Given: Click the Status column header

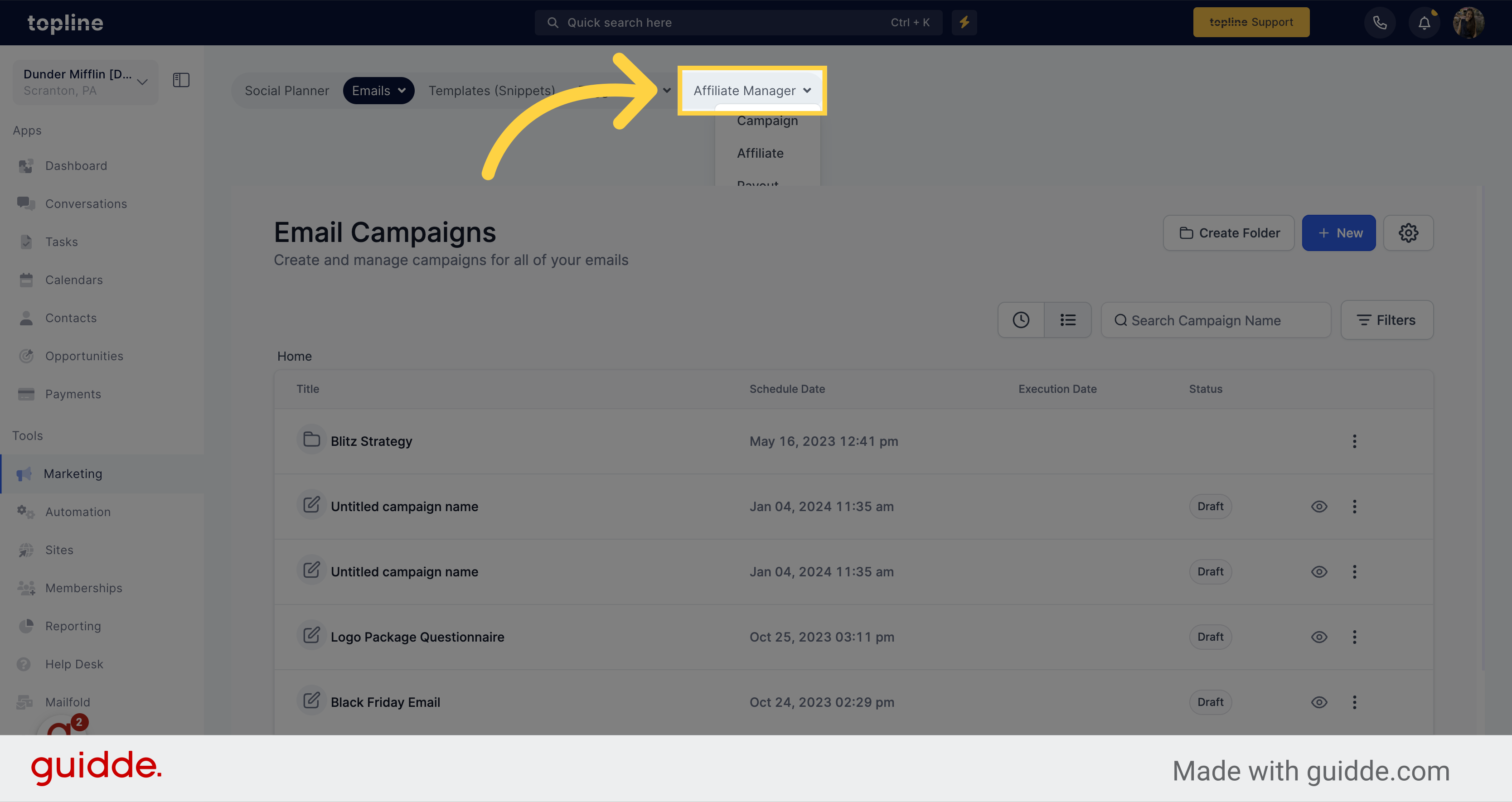Looking at the screenshot, I should tap(1206, 389).
